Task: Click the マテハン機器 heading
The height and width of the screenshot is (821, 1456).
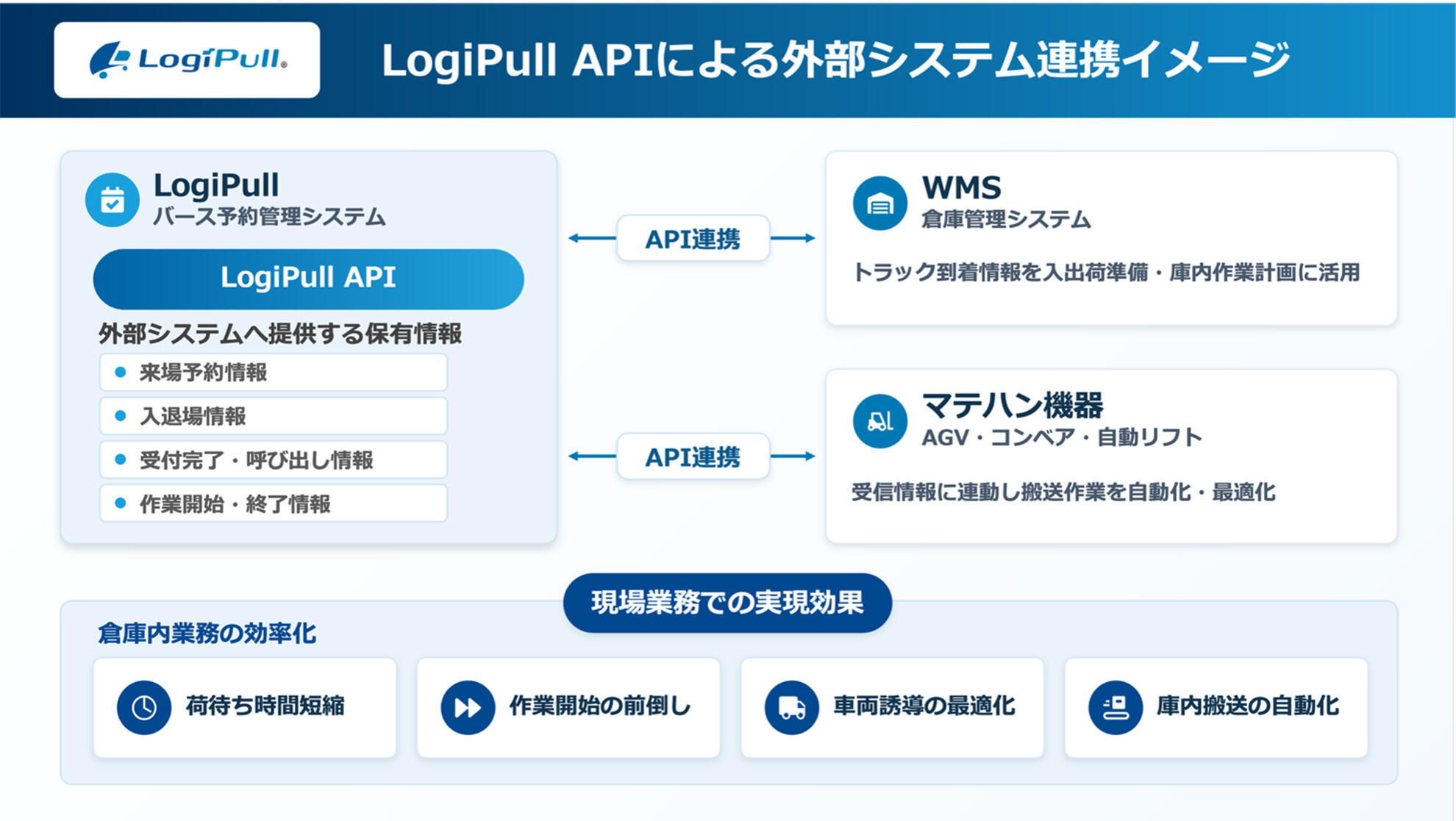Action: [1013, 405]
